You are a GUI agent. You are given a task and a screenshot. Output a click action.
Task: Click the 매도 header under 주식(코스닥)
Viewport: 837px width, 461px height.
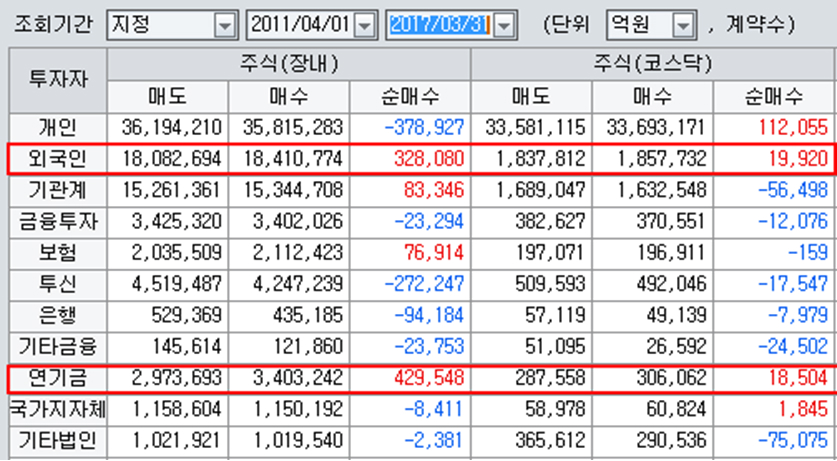pyautogui.click(x=531, y=96)
